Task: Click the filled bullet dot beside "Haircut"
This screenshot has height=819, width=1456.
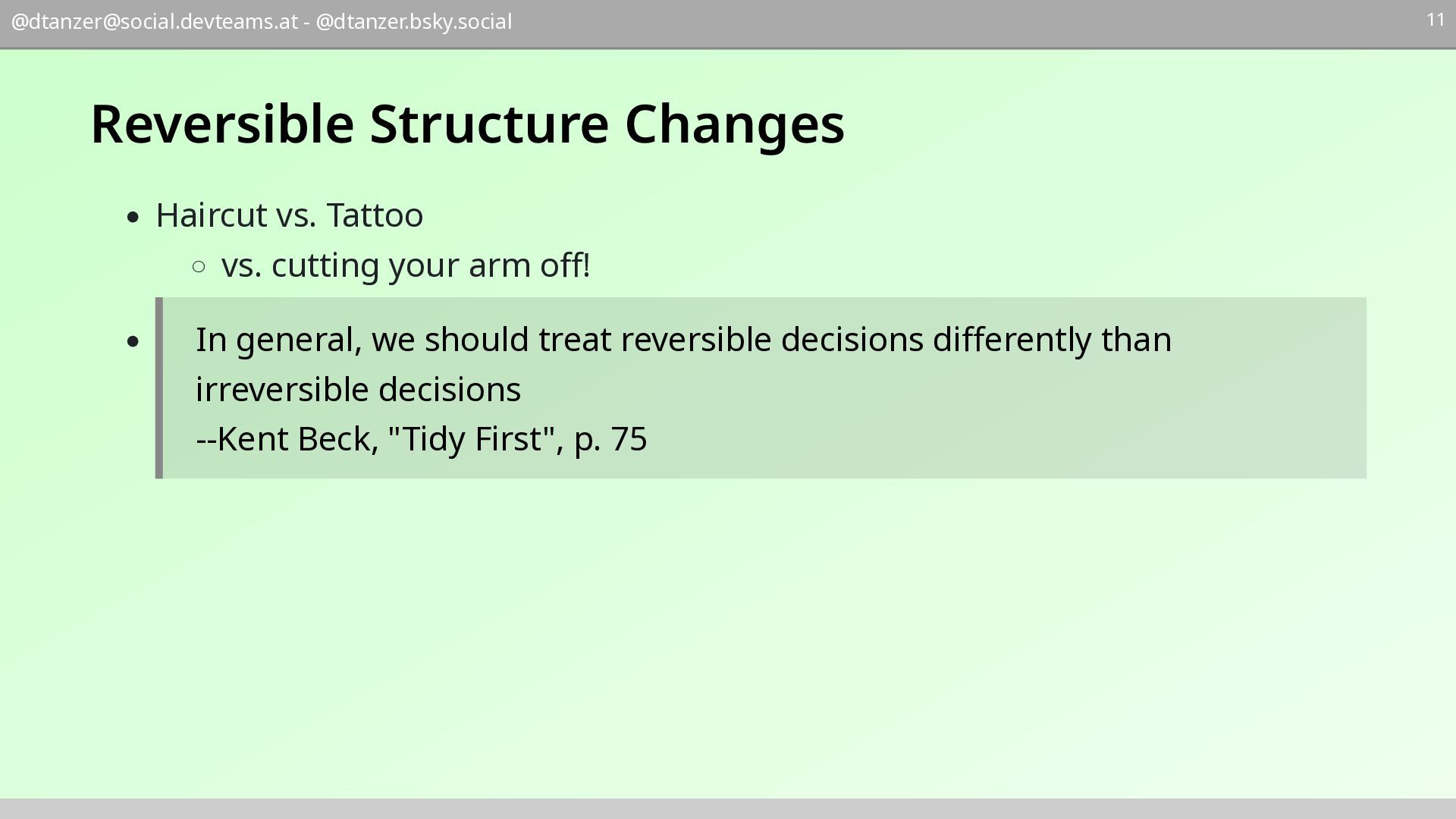Action: click(134, 218)
